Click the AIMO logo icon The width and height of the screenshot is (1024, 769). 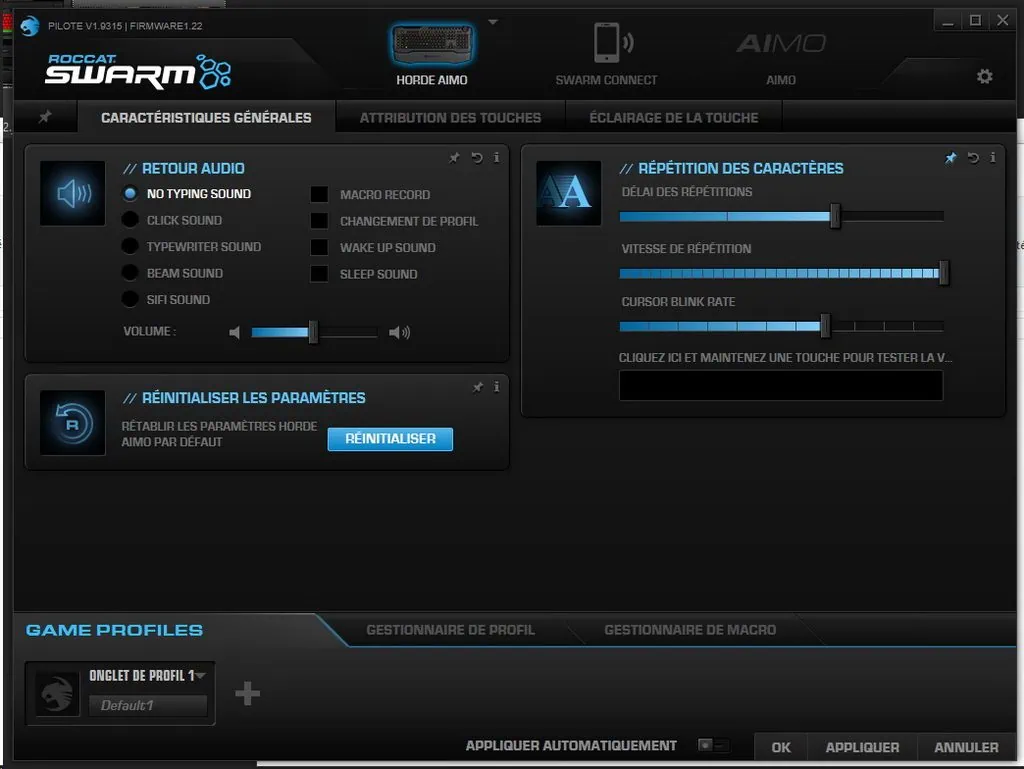[781, 44]
